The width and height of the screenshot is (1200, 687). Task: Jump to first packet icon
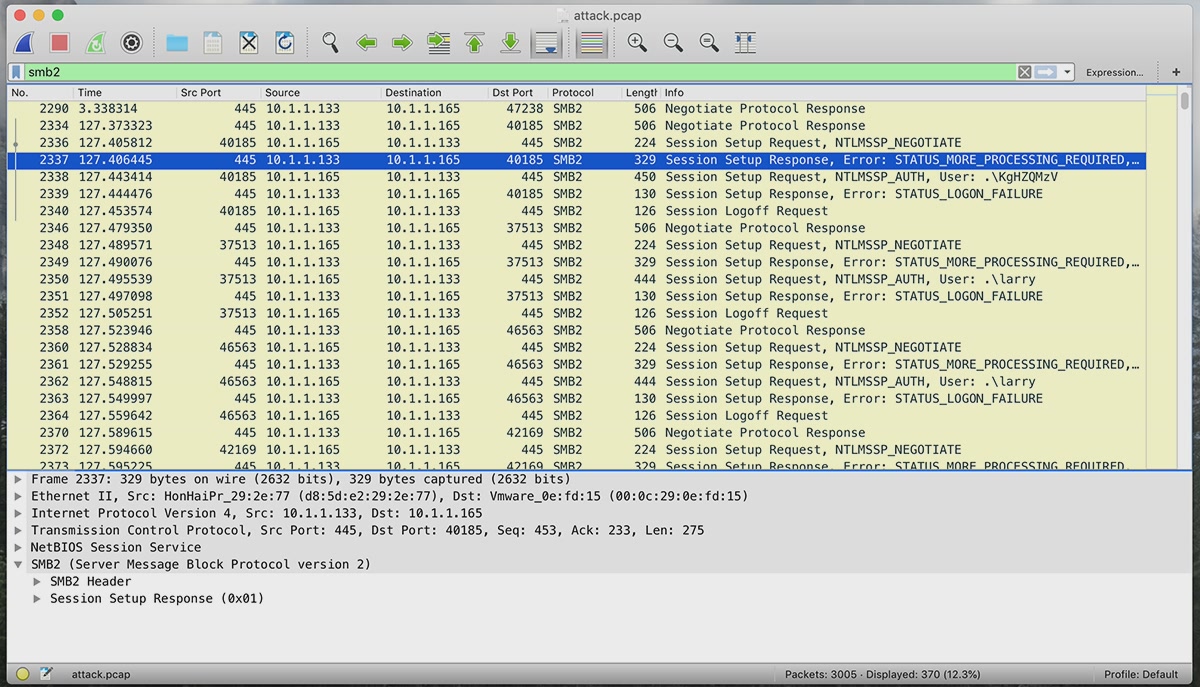click(x=474, y=43)
